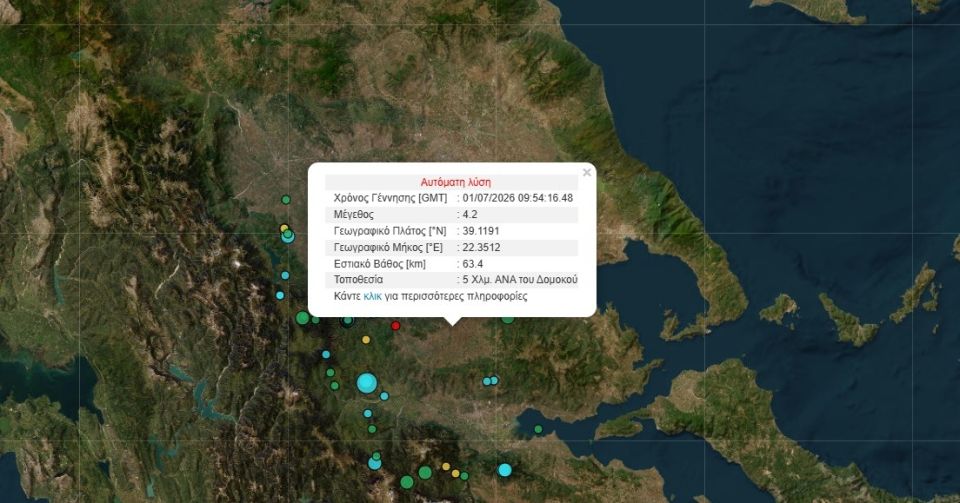960x503 pixels.
Task: Click the small cyan marker touching the largest cyan circle
Action: point(384,396)
